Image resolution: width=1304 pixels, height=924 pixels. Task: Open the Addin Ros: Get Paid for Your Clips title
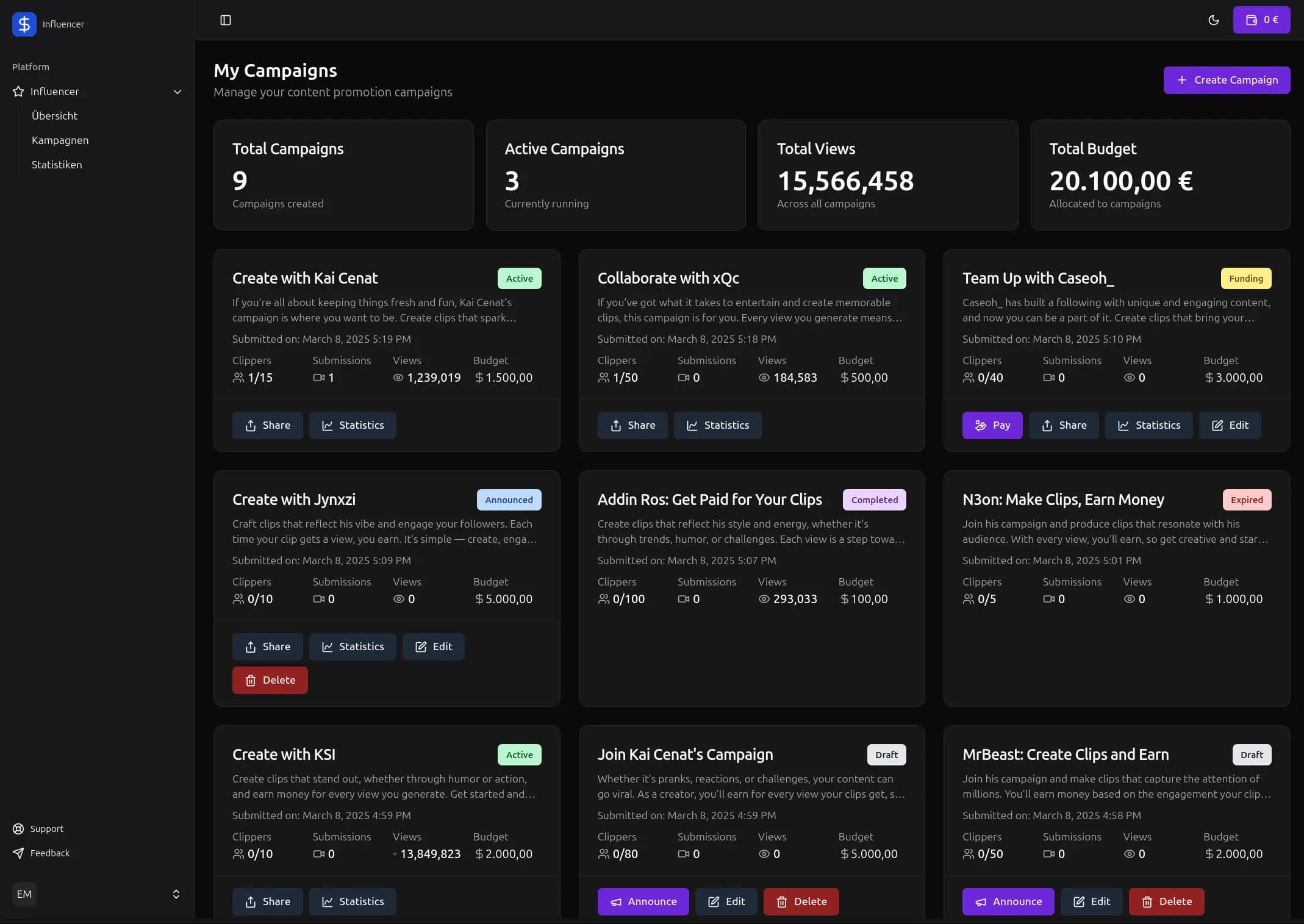coord(710,500)
